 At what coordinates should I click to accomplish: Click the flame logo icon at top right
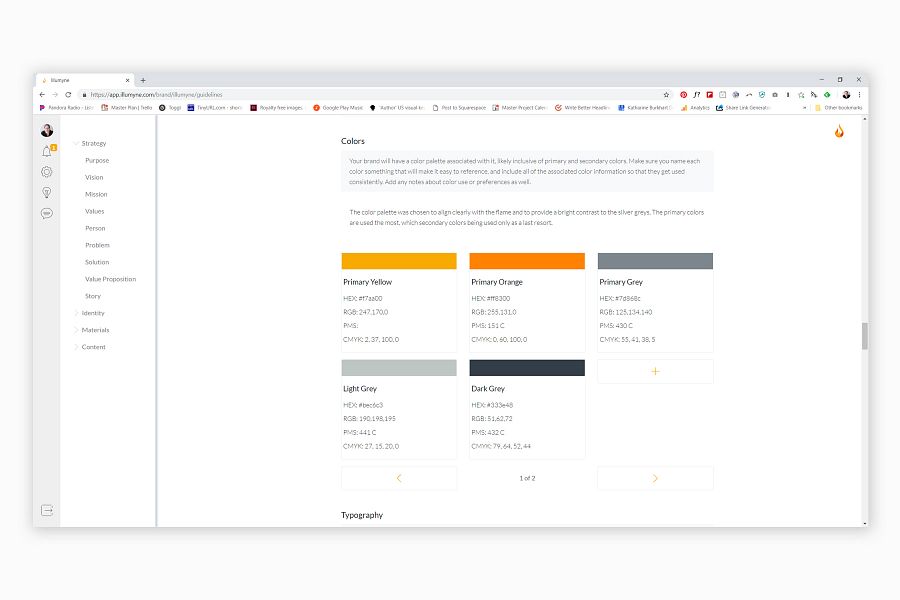point(839,131)
